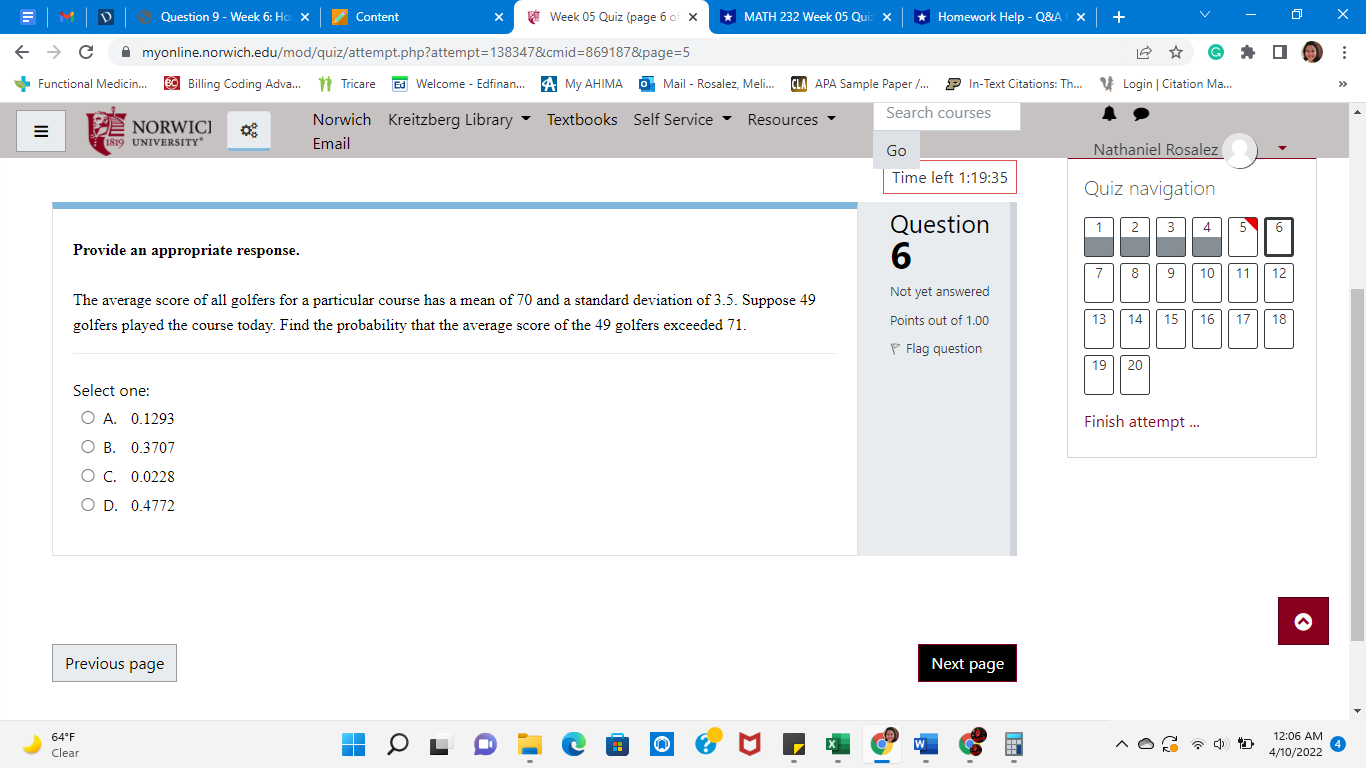This screenshot has height=768, width=1366.
Task: Click the user profile avatar
Action: pos(1240,150)
